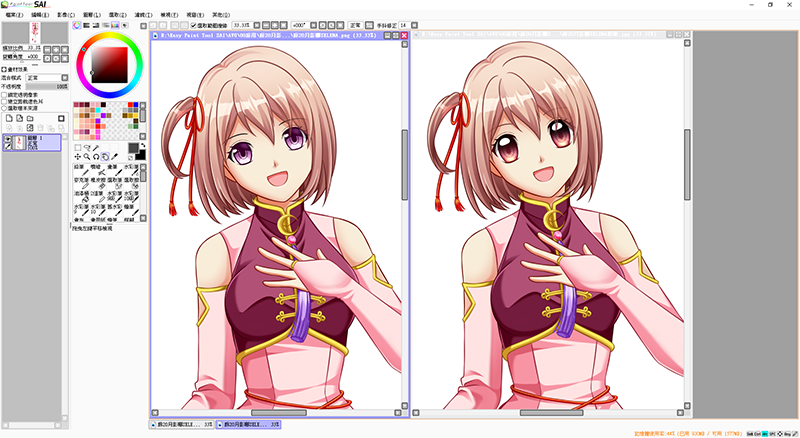Toggle the color mixer panel icon

[x=106, y=25]
